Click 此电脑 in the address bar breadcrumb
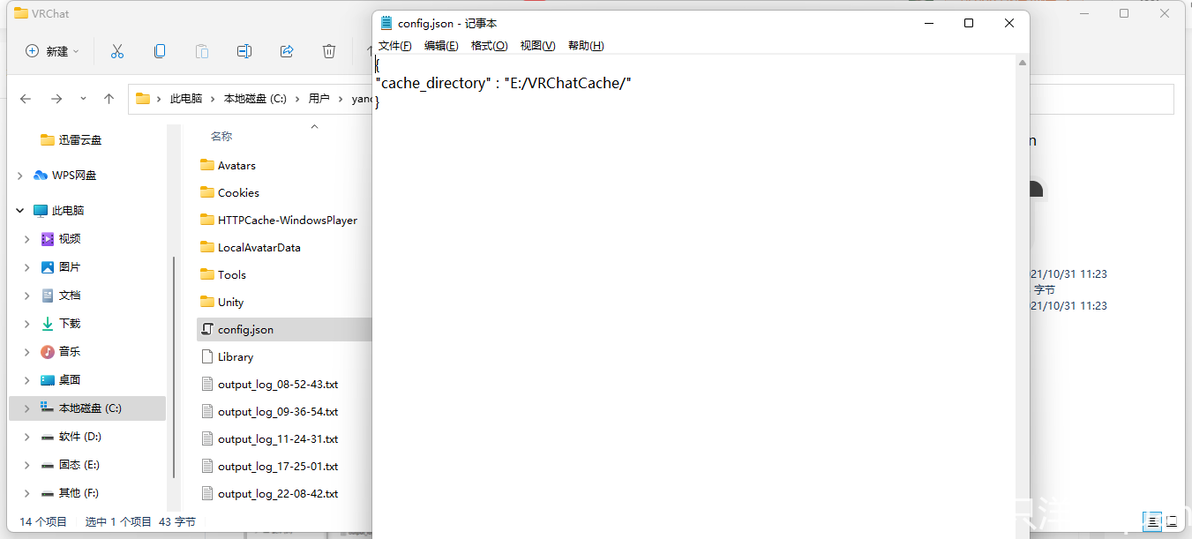Image resolution: width=1192 pixels, height=539 pixels. point(186,99)
